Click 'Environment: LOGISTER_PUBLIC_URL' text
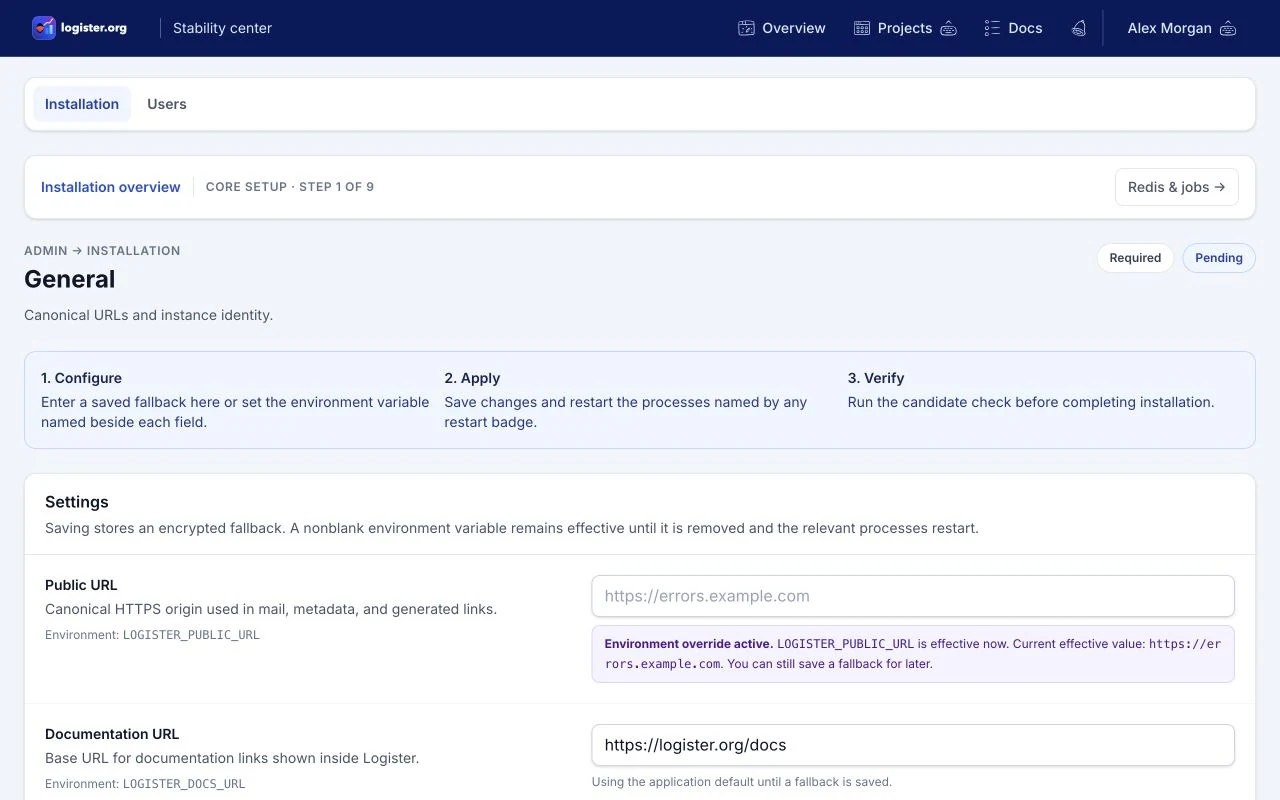This screenshot has height=800, width=1280. (152, 635)
